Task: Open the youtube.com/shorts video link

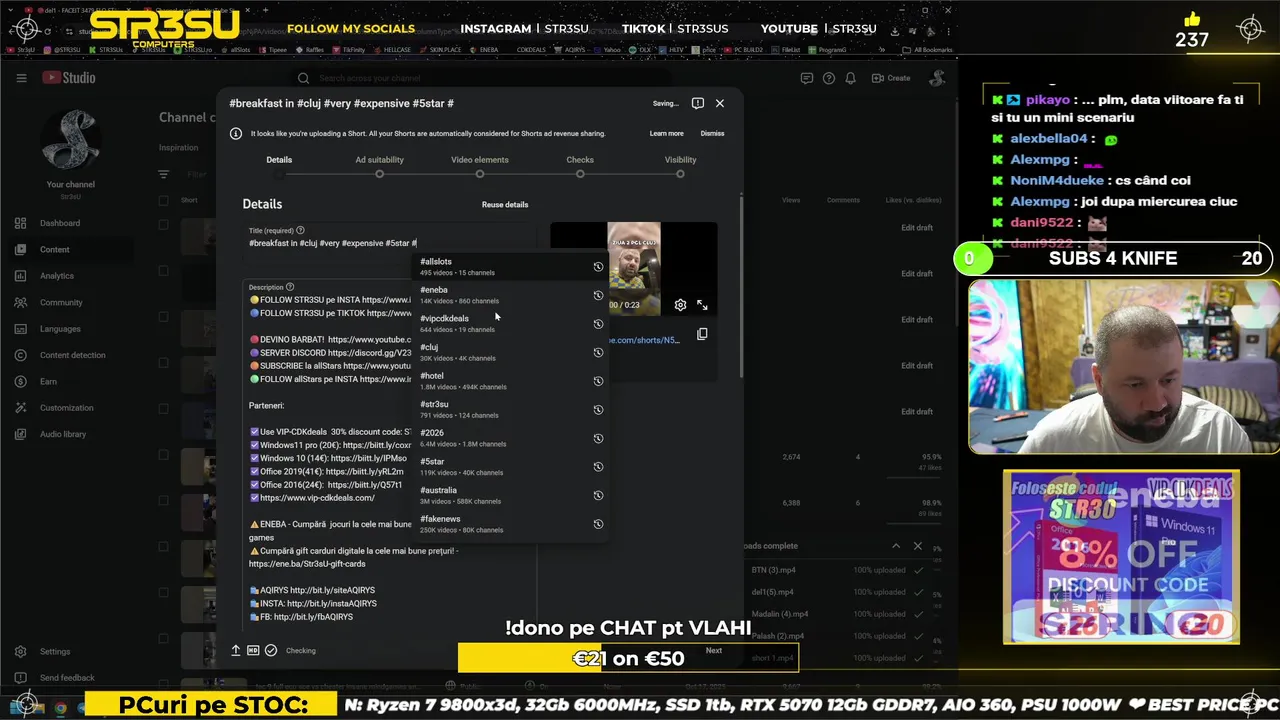Action: (x=643, y=340)
